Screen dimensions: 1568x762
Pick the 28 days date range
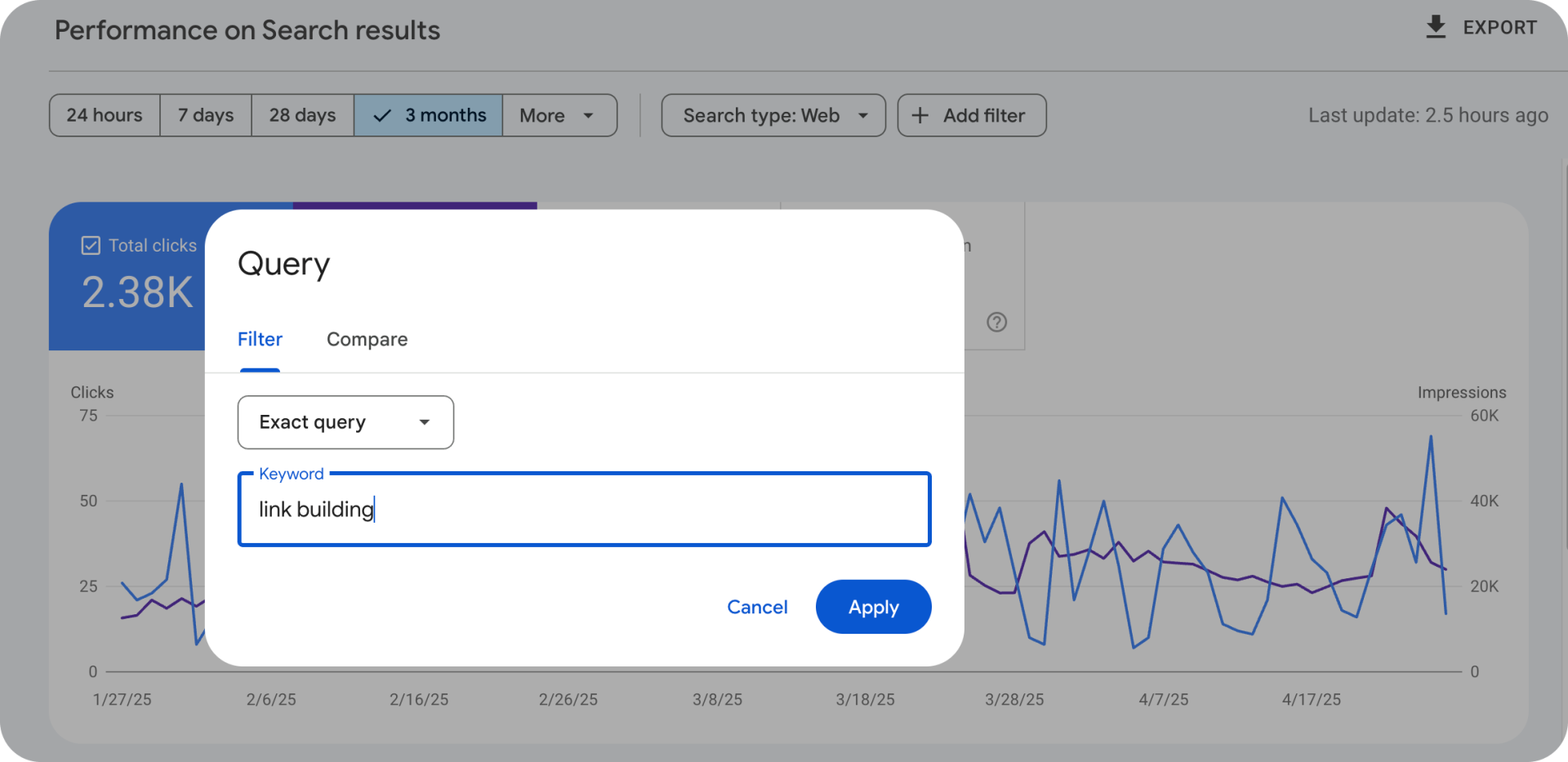coord(302,115)
